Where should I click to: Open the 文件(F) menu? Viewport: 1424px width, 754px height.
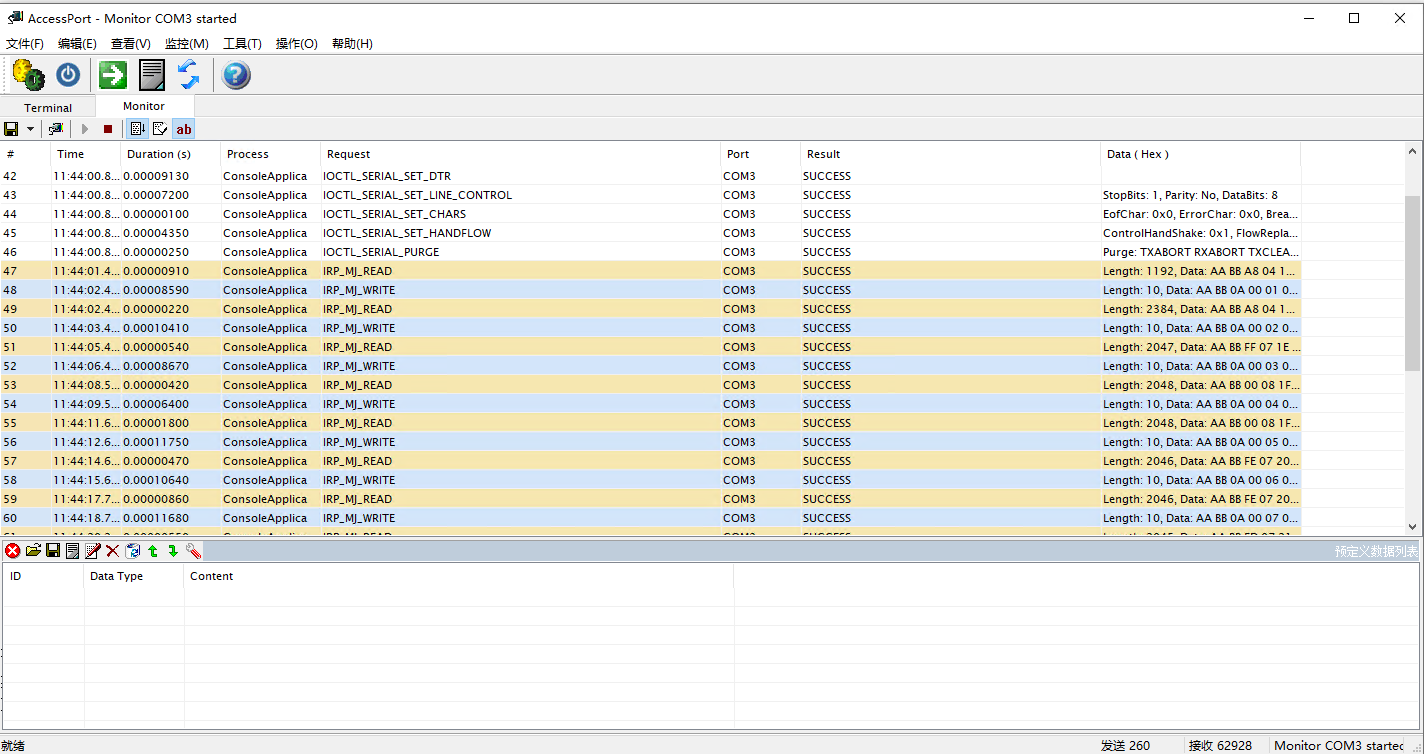point(25,44)
